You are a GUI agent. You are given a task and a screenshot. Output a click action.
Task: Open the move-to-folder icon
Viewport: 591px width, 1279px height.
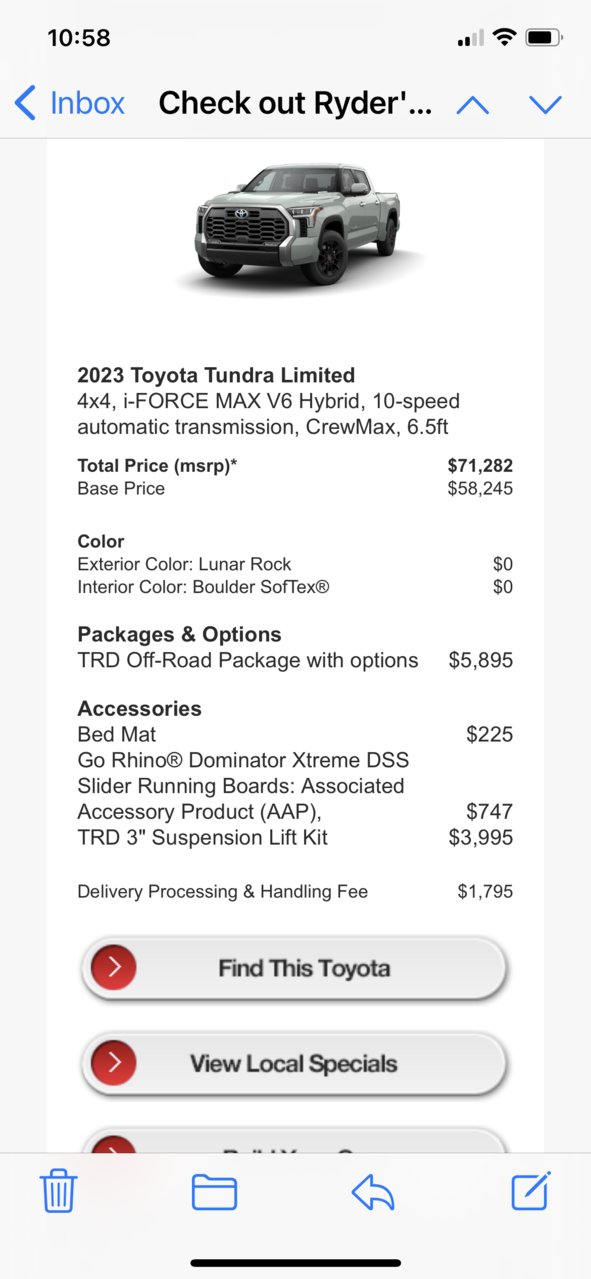(214, 1192)
